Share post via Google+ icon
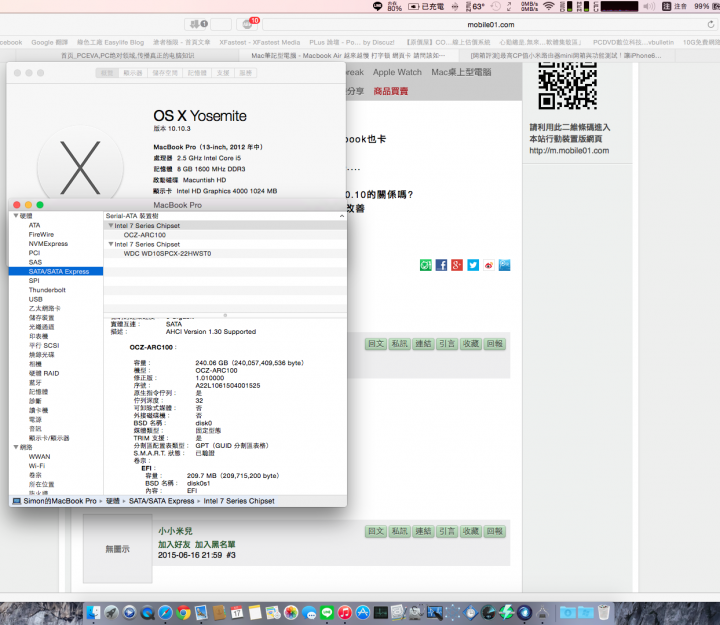 click(457, 265)
